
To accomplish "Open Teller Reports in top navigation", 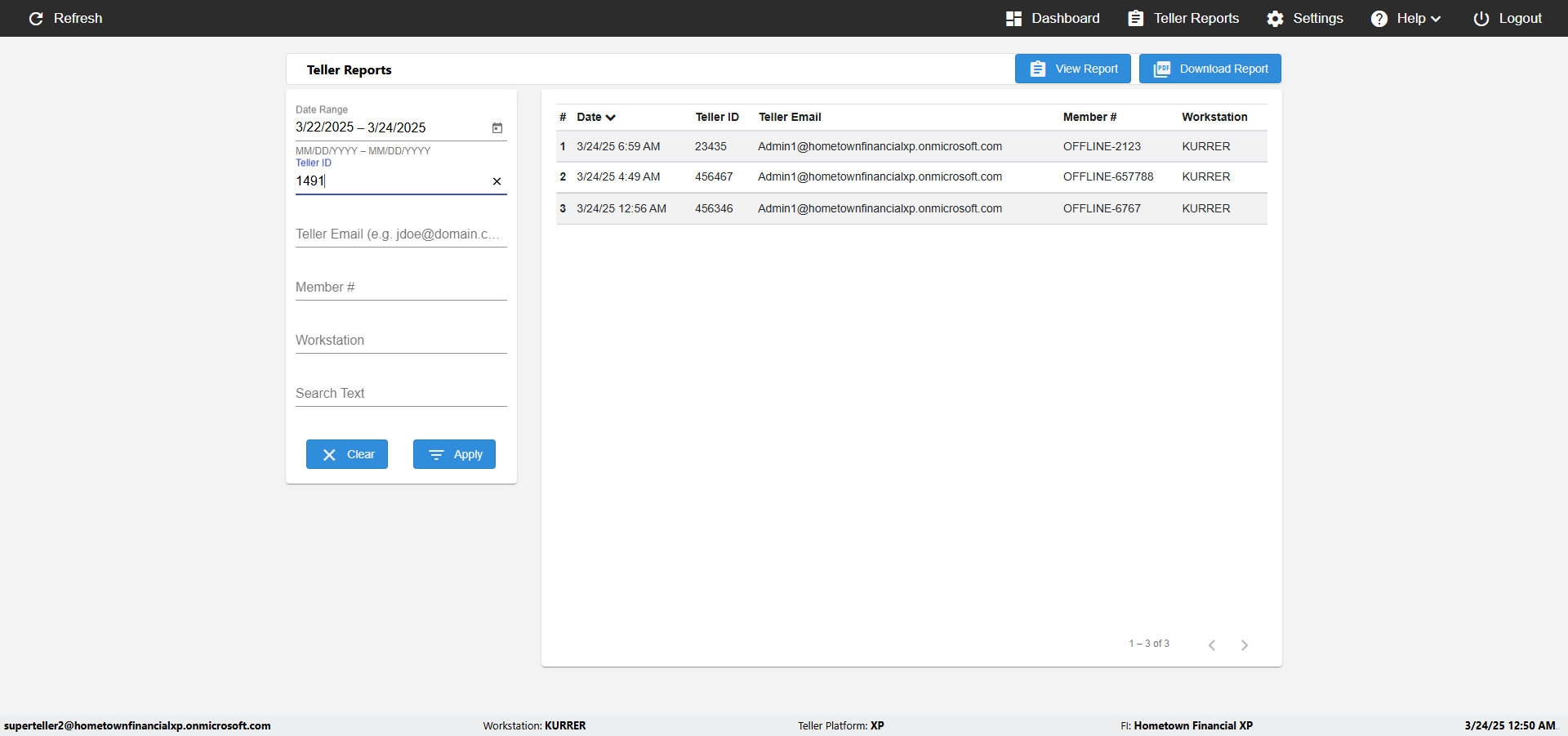I will [1183, 18].
